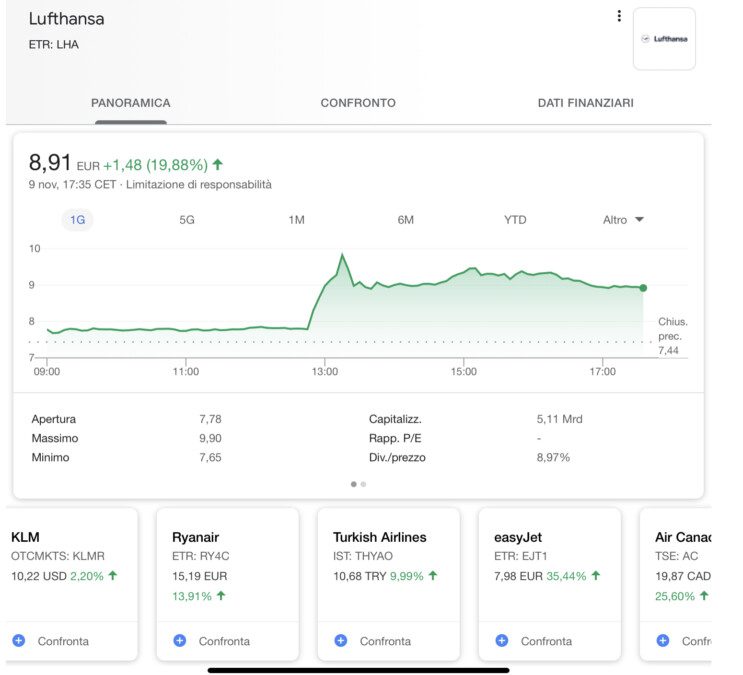Click the Minimo value 7,65

coord(210,457)
